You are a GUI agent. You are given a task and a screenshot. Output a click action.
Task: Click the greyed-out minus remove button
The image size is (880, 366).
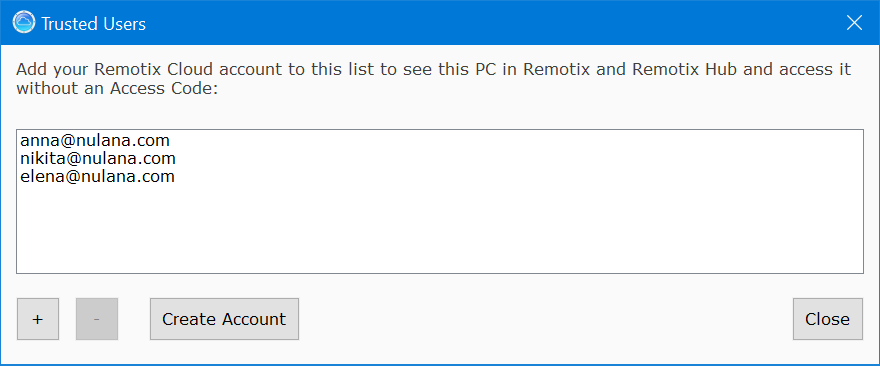click(97, 319)
